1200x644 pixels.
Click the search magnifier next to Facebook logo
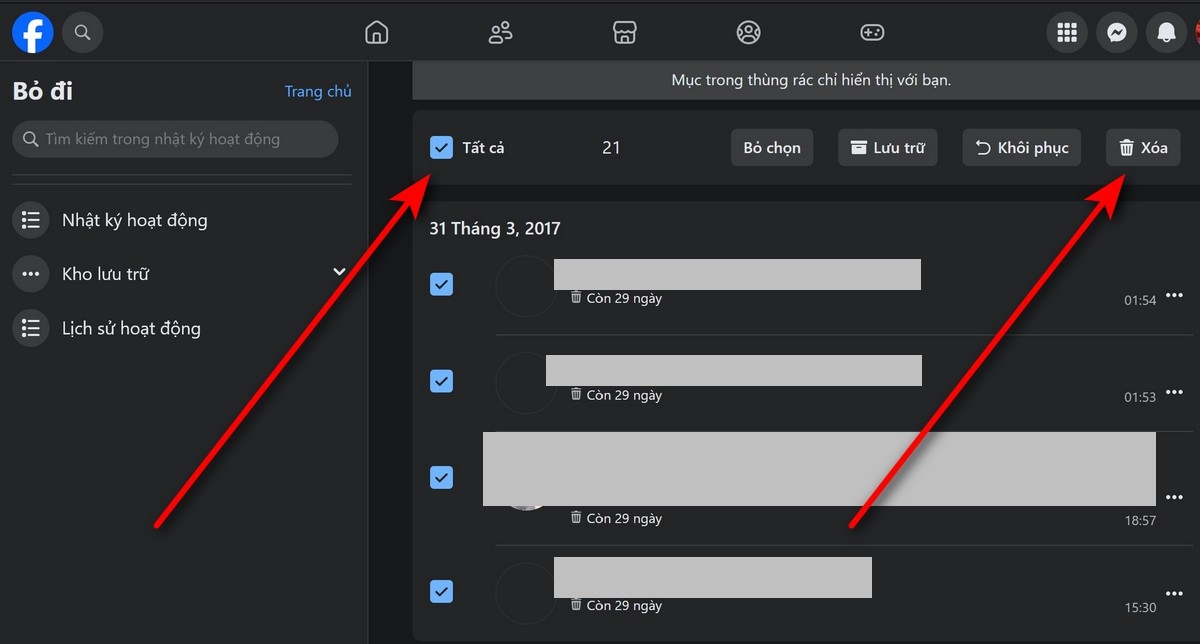(x=83, y=33)
